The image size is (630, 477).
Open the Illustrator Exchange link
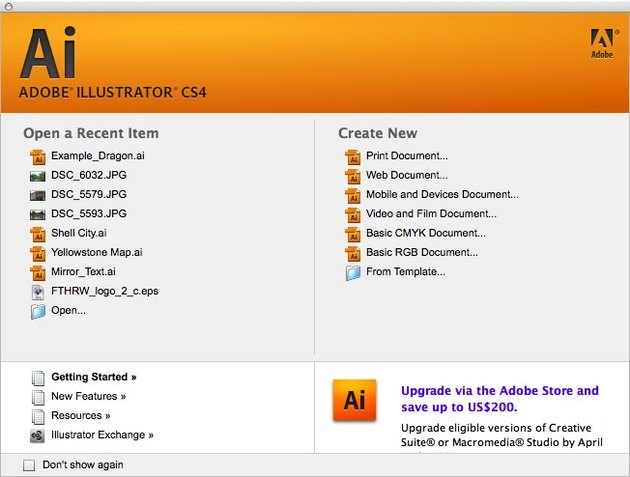(x=102, y=435)
